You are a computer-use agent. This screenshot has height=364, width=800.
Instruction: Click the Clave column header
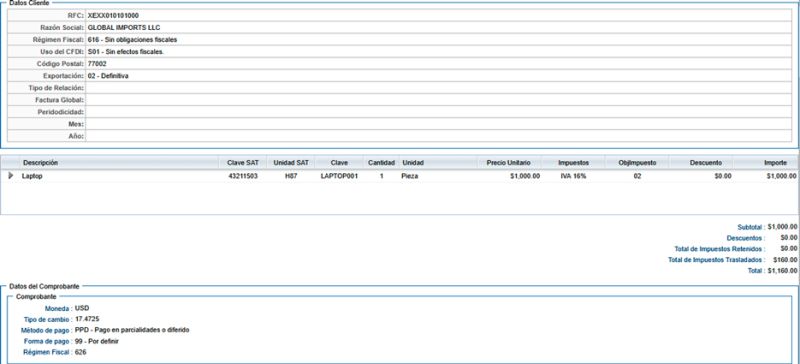(x=339, y=163)
